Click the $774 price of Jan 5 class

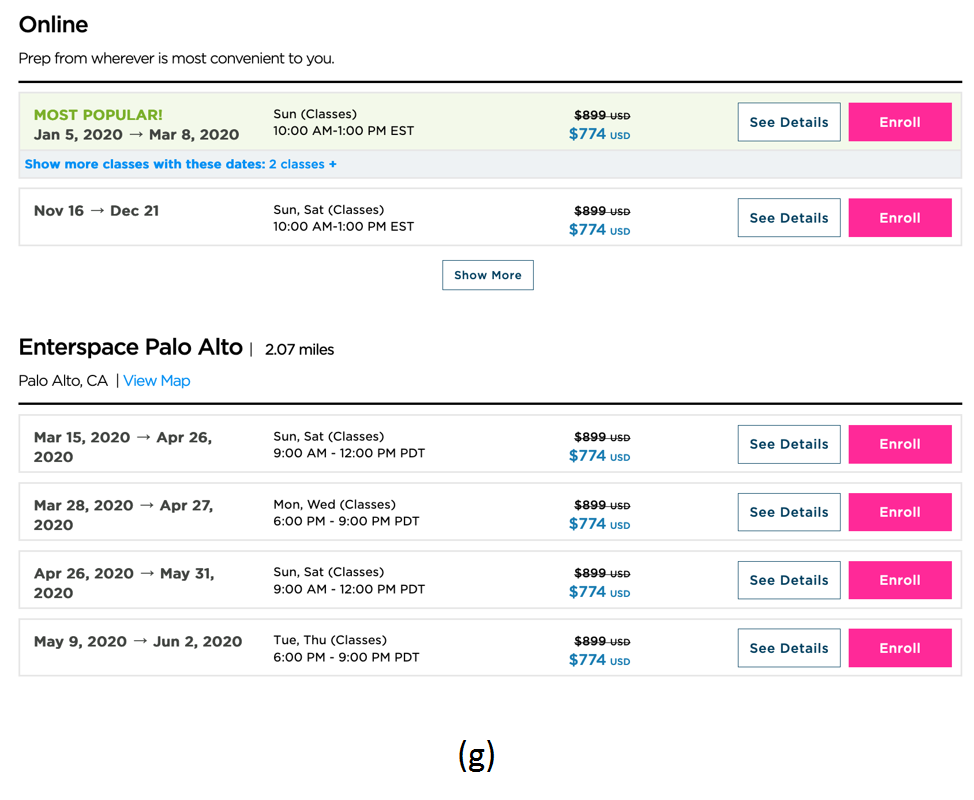click(588, 134)
